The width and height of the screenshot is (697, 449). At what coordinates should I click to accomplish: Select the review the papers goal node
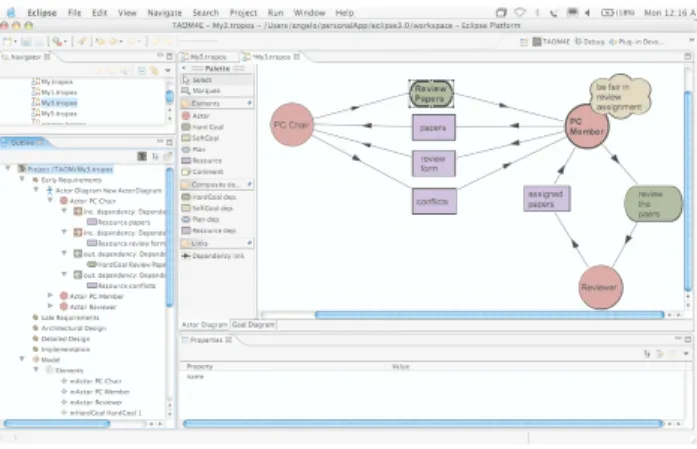653,204
